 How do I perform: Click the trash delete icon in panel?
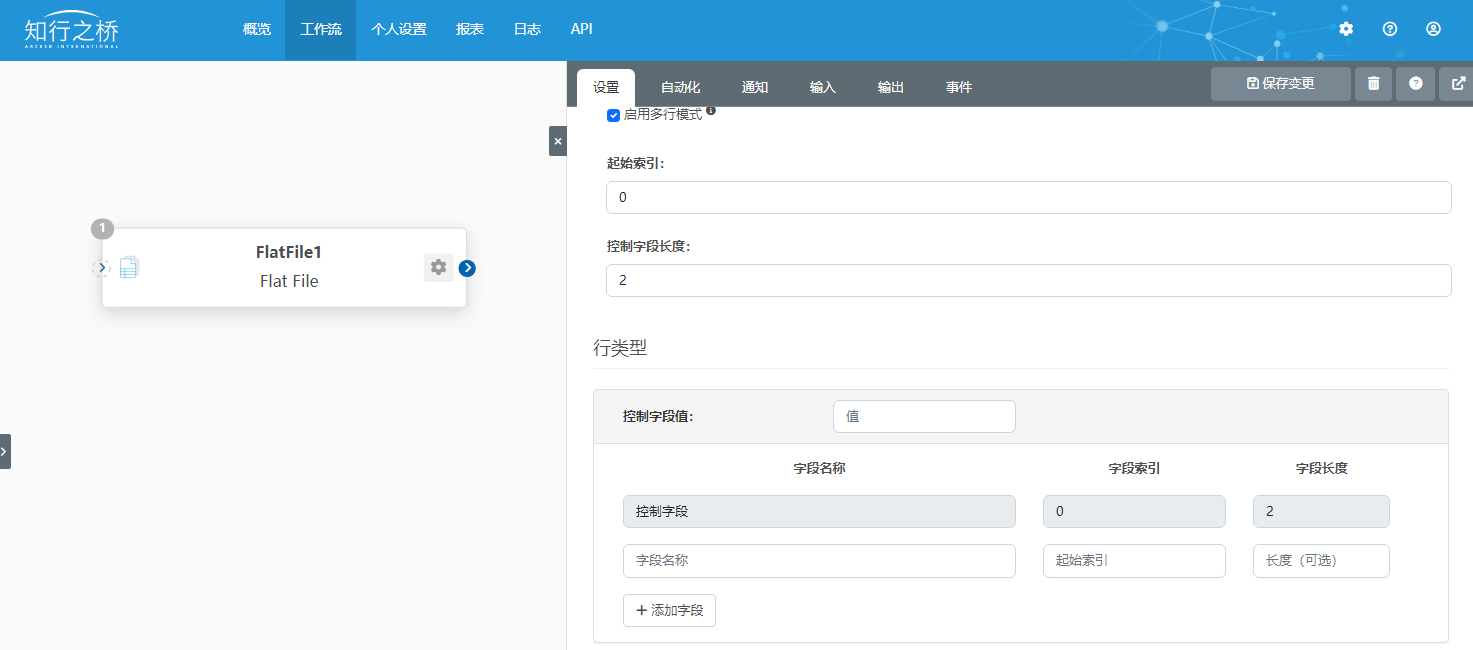(x=1373, y=84)
